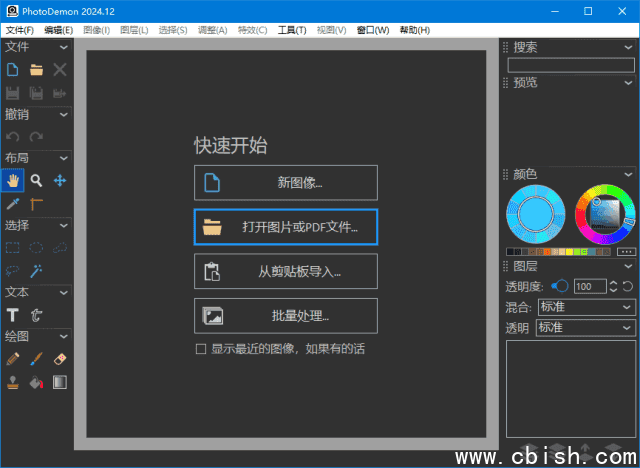Open the 图像(I) menu
Viewport: 640px width, 468px height.
(x=96, y=30)
